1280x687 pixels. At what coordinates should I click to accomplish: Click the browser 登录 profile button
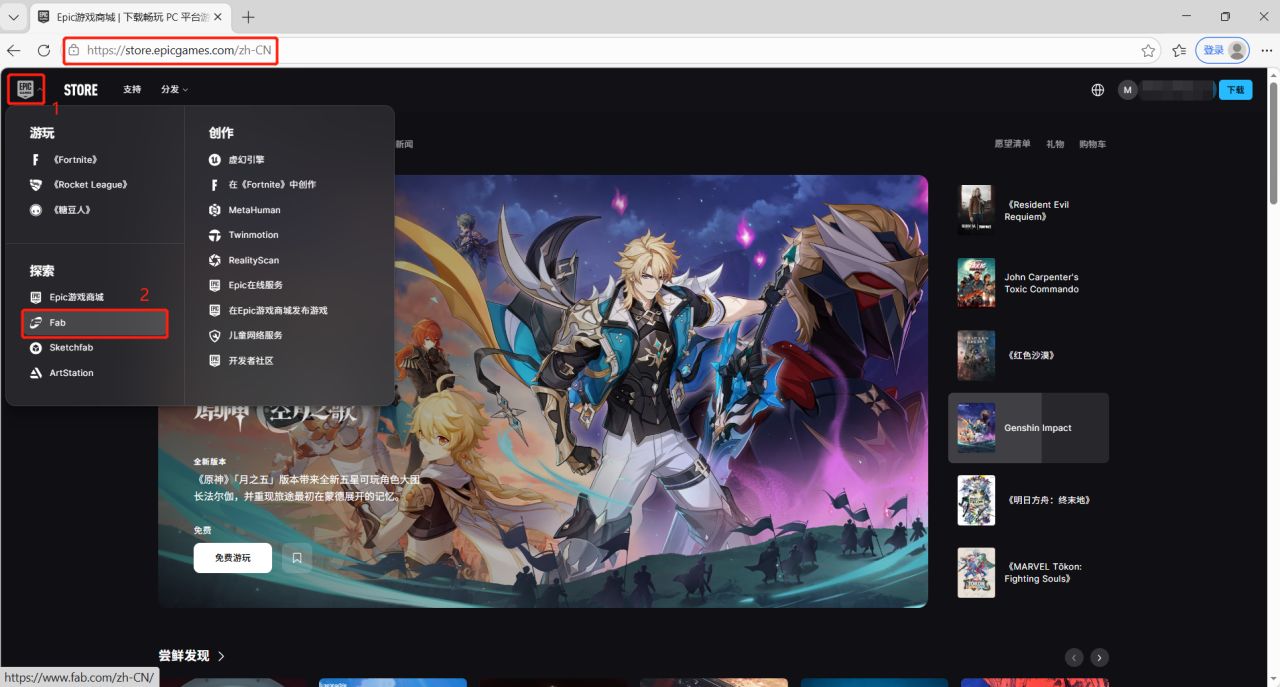point(1223,50)
